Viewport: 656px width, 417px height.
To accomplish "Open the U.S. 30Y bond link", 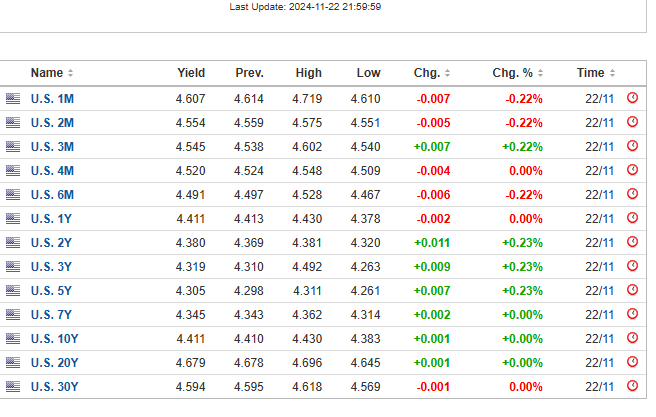I will point(54,386).
